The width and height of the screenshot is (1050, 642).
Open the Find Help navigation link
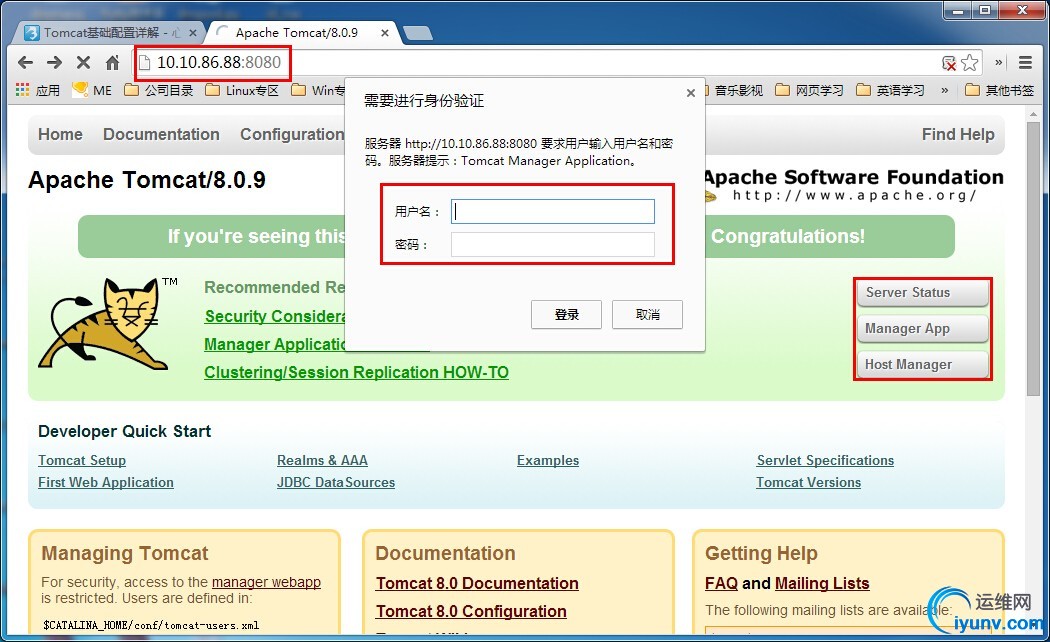[x=958, y=135]
